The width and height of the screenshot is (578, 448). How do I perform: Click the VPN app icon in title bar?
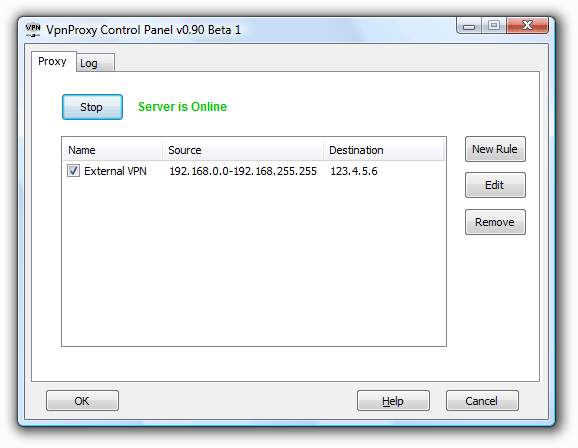pyautogui.click(x=33, y=29)
